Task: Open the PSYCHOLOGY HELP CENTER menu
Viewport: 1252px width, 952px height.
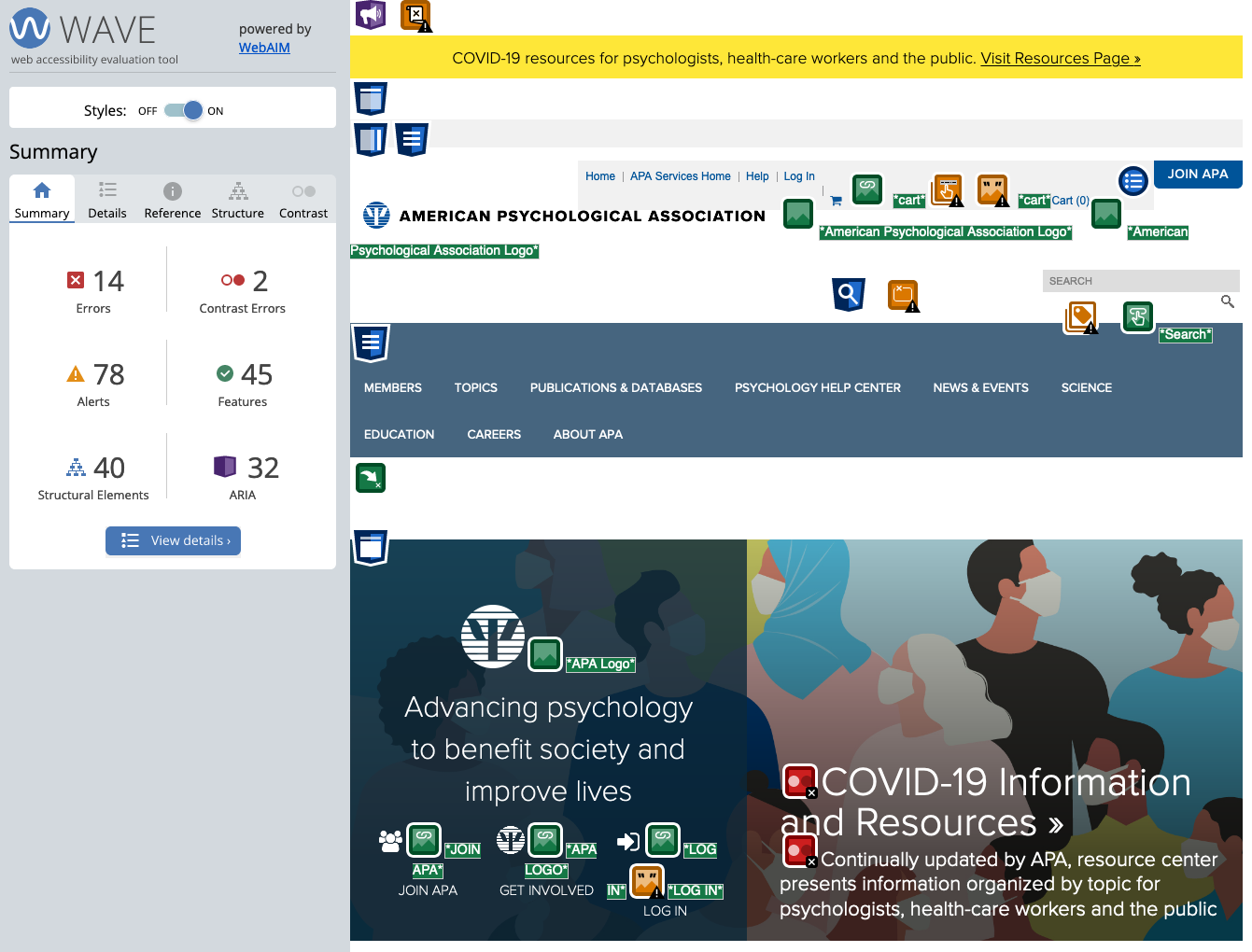Action: click(x=817, y=387)
